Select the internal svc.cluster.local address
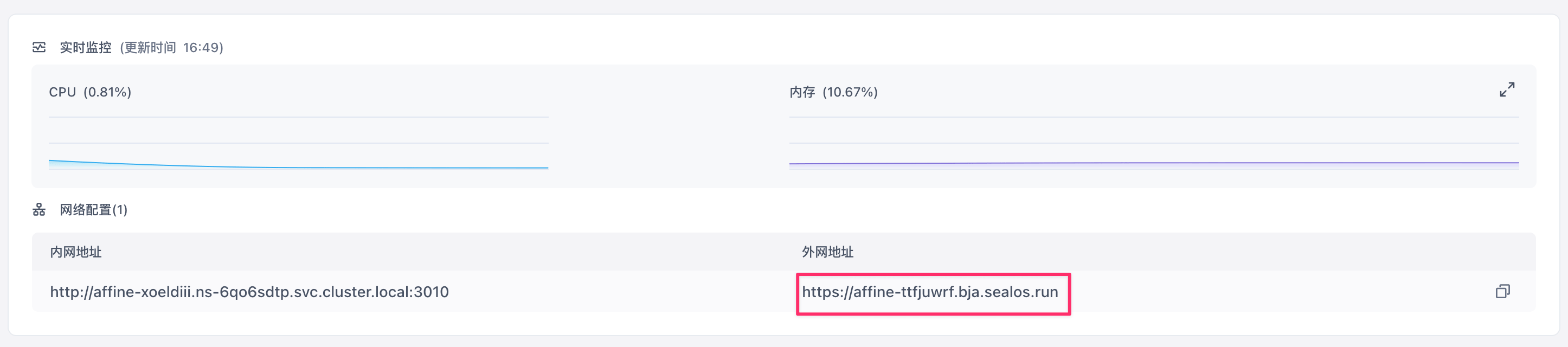1568x347 pixels. click(249, 292)
